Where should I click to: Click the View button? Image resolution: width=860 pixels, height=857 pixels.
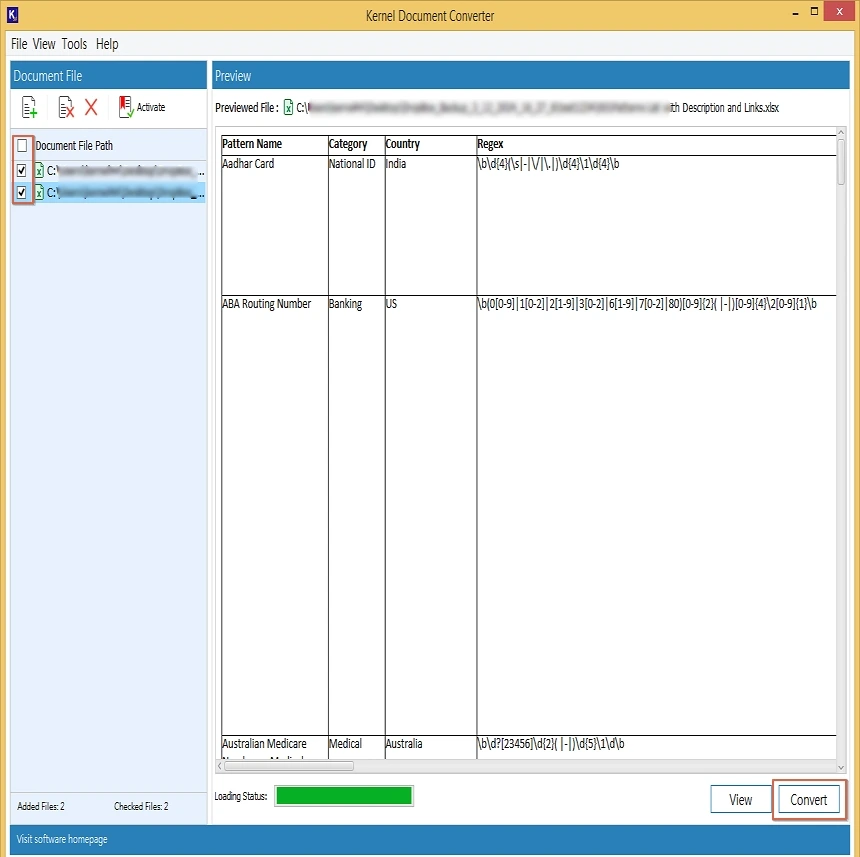click(740, 799)
